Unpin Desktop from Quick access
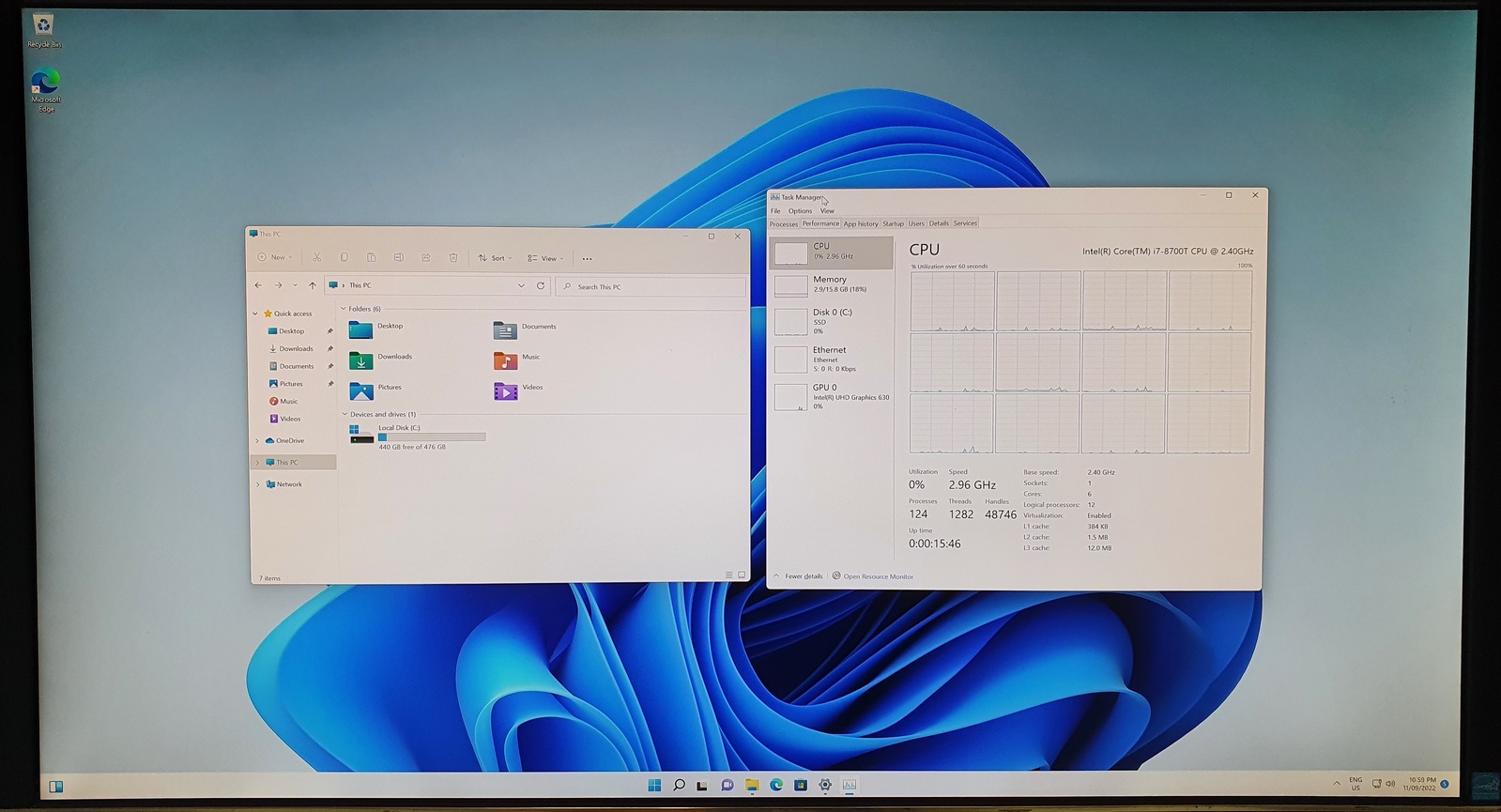The image size is (1501, 812). point(330,331)
